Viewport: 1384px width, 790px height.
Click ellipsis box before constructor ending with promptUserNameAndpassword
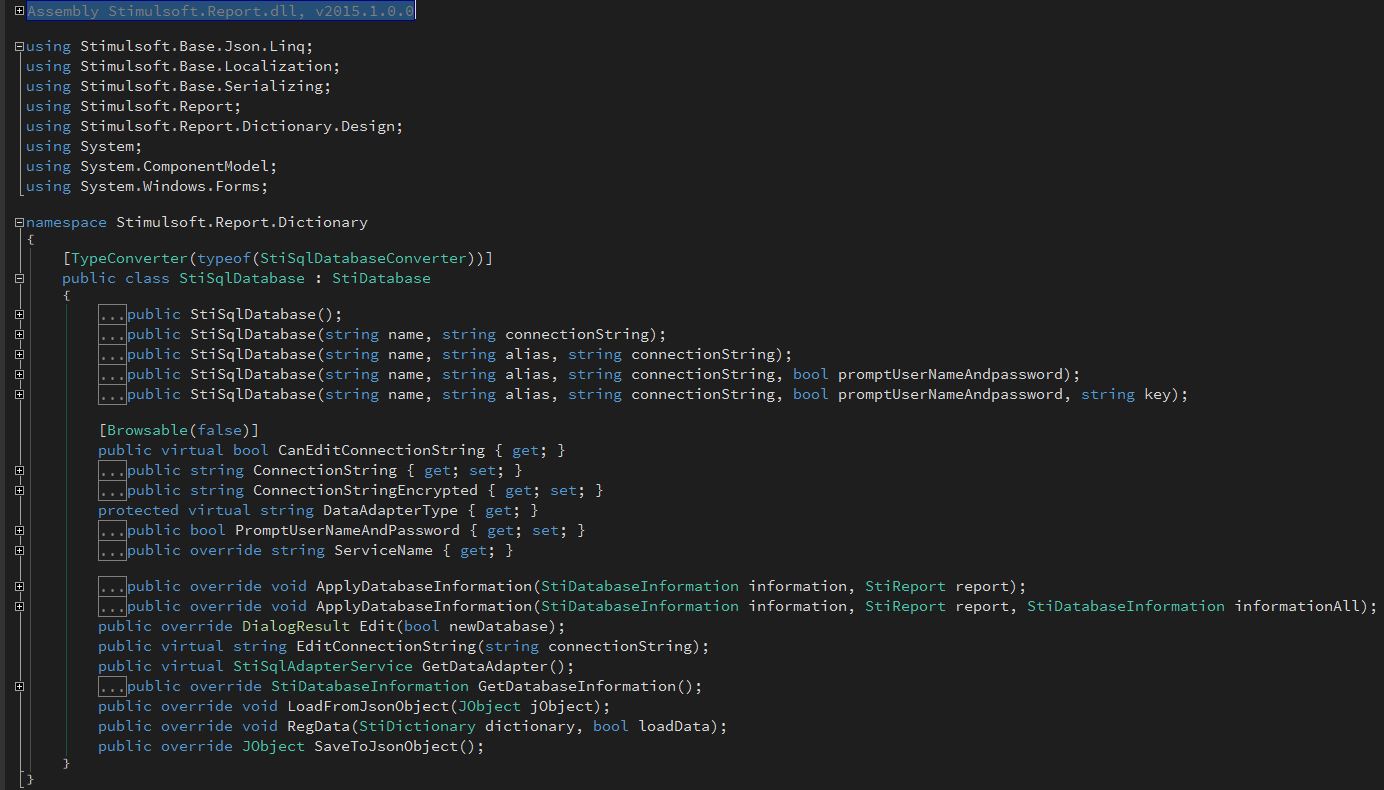point(112,374)
